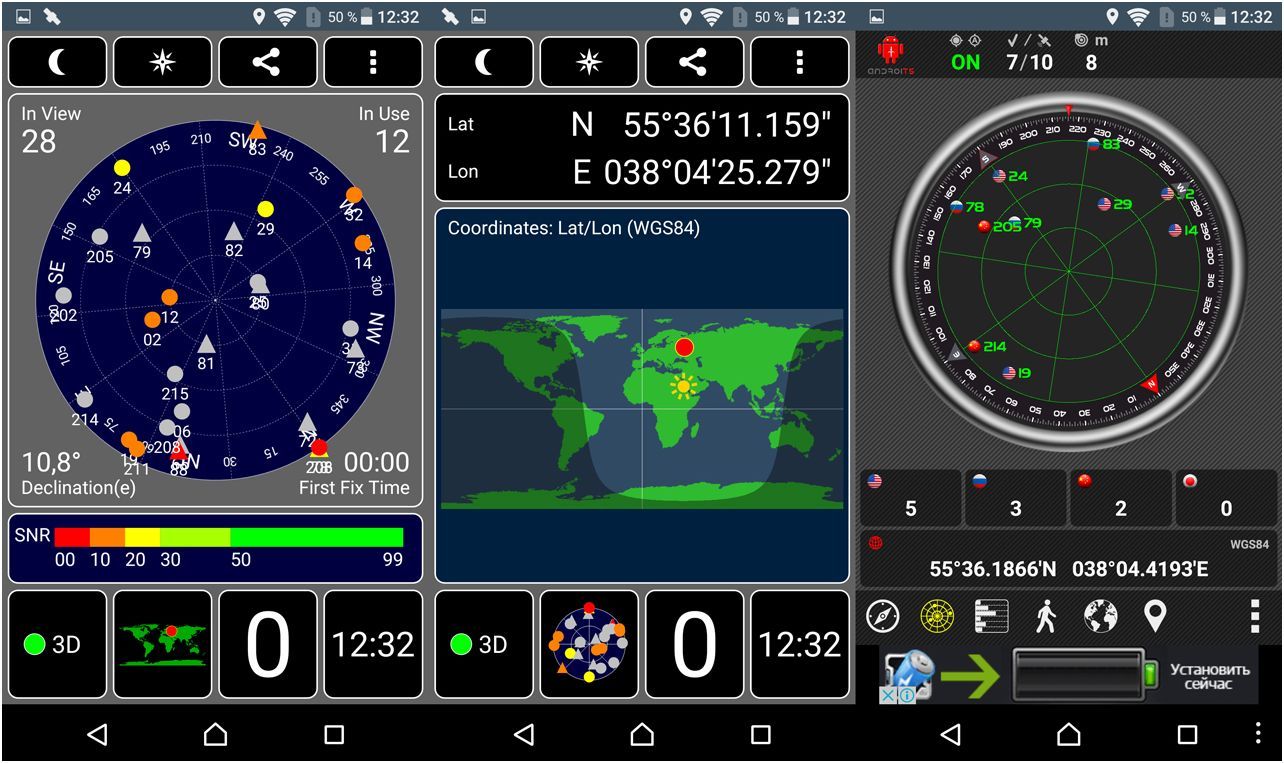Open three-dot overflow menu in left screen
This screenshot has width=1284, height=763.
click(373, 62)
